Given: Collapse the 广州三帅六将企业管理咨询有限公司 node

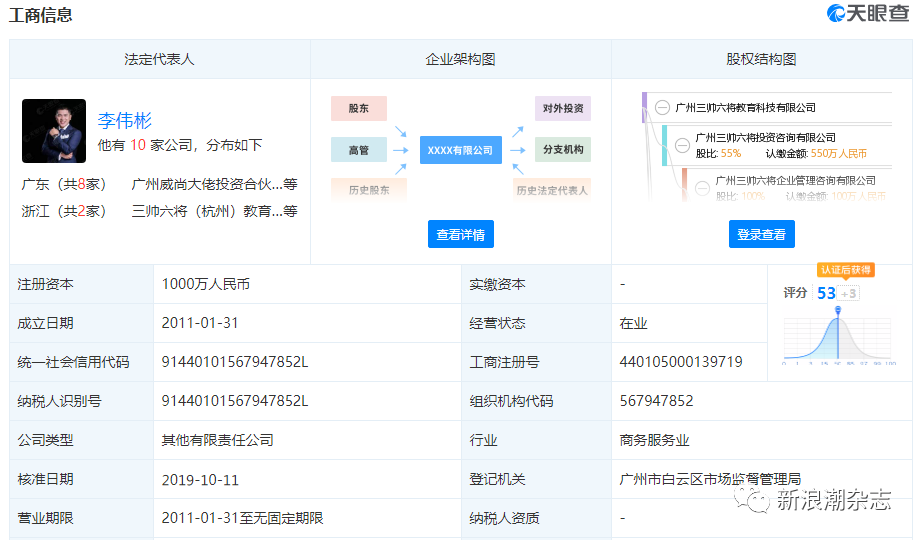Looking at the screenshot, I should tap(702, 188).
